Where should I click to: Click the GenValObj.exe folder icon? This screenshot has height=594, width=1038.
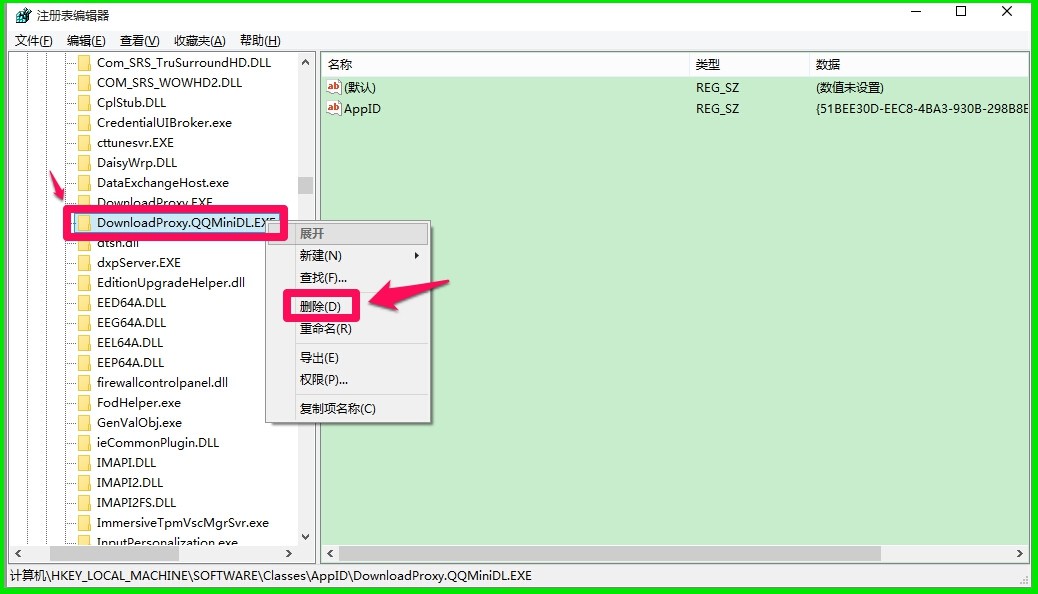(x=84, y=422)
